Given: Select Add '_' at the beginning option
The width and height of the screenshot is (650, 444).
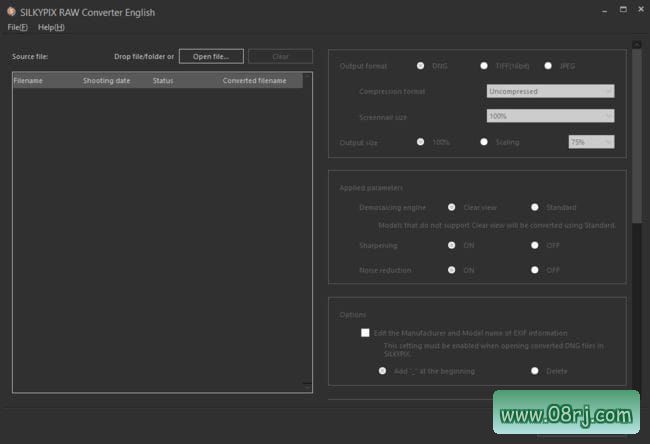Looking at the screenshot, I should click(382, 371).
